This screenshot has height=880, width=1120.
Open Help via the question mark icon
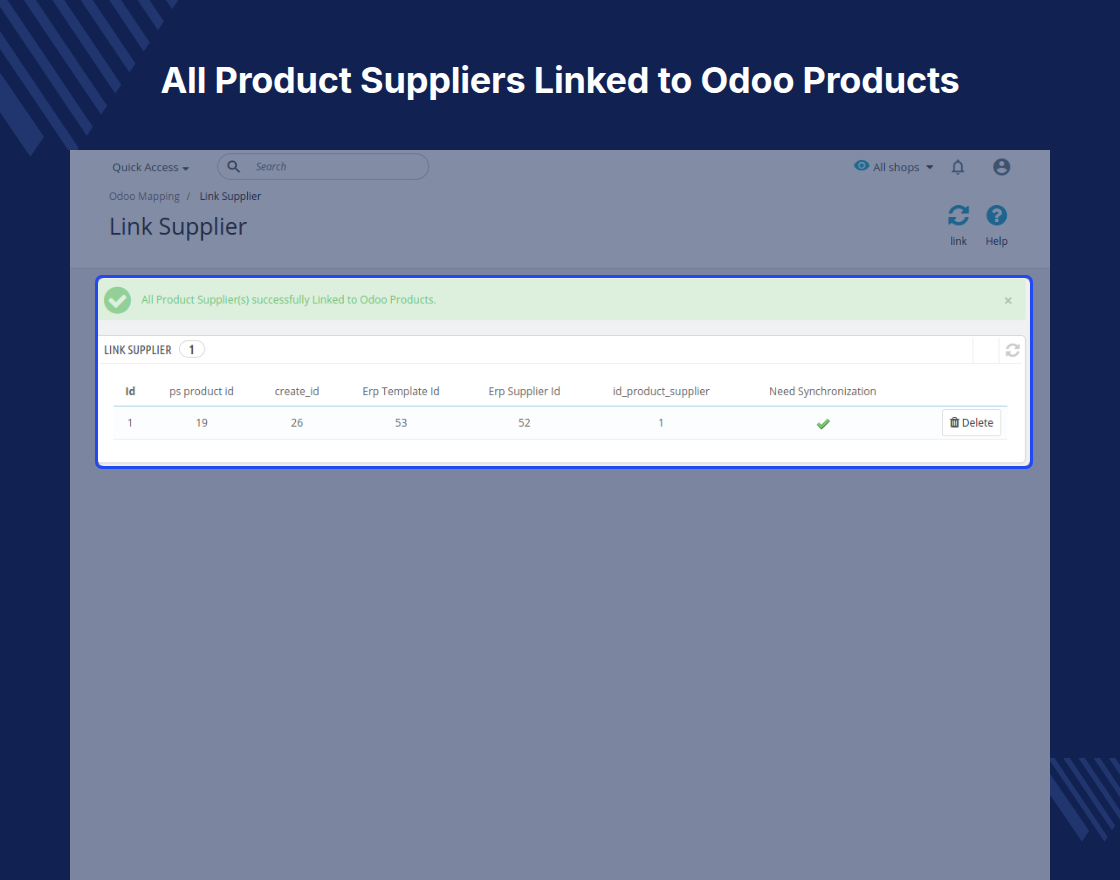(x=996, y=216)
